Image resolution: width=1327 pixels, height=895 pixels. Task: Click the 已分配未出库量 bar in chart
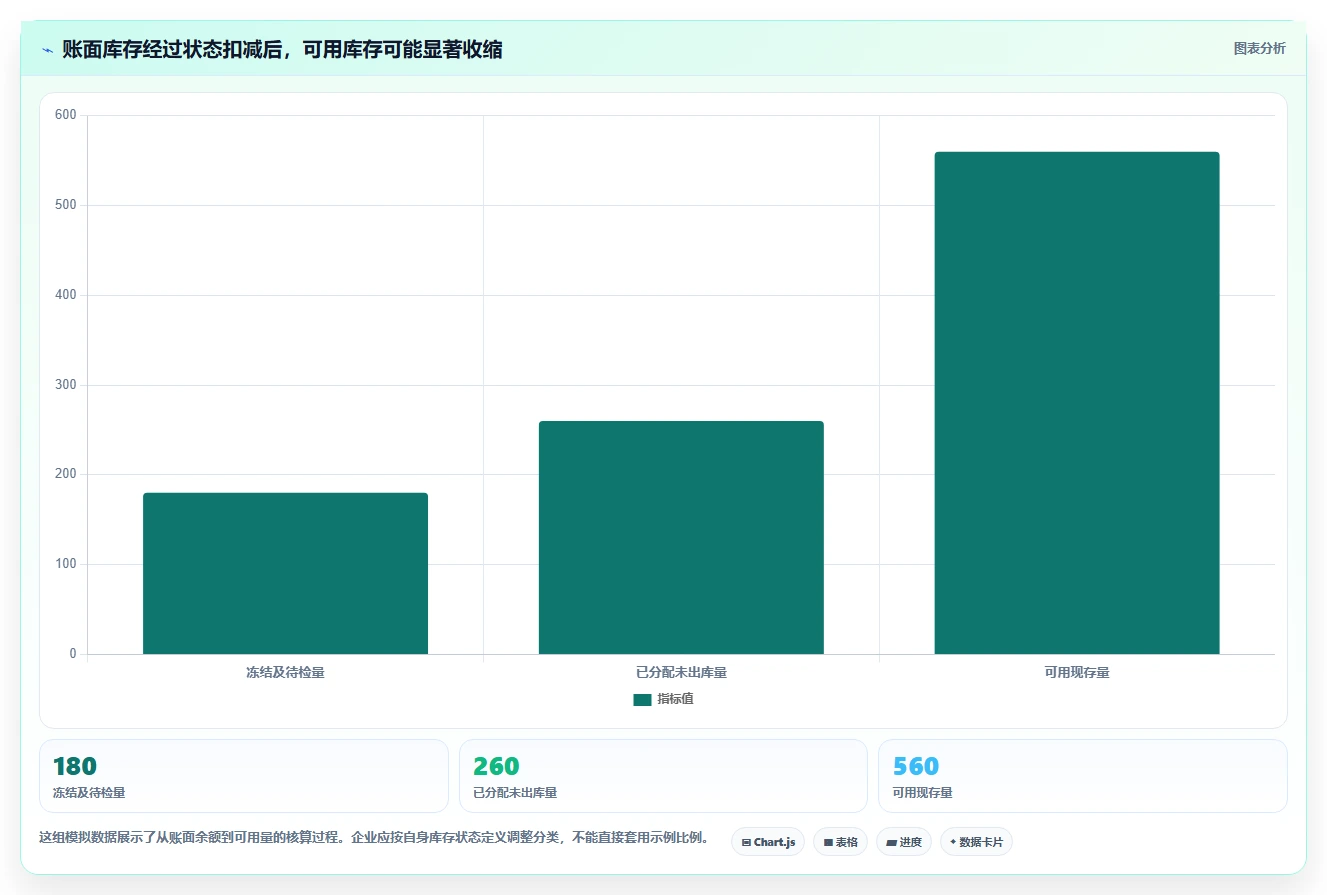click(681, 537)
